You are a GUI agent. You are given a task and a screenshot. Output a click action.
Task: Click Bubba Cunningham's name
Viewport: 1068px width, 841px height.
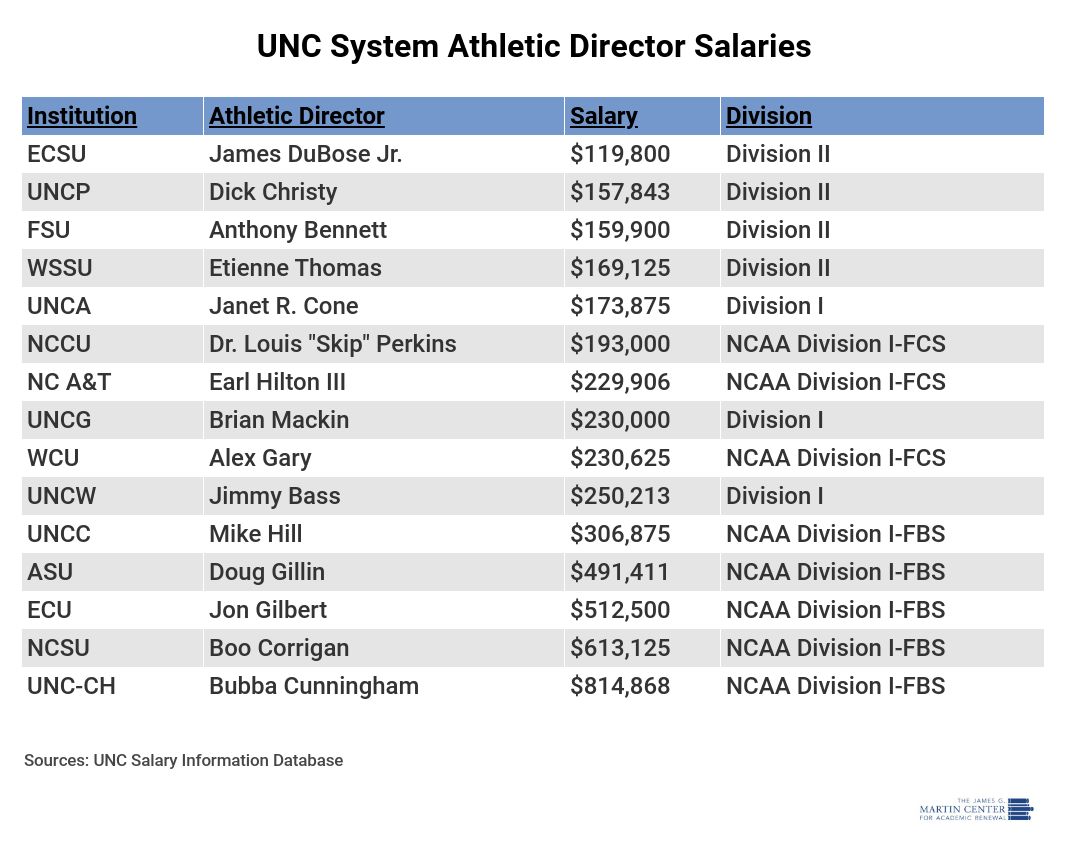coord(313,686)
